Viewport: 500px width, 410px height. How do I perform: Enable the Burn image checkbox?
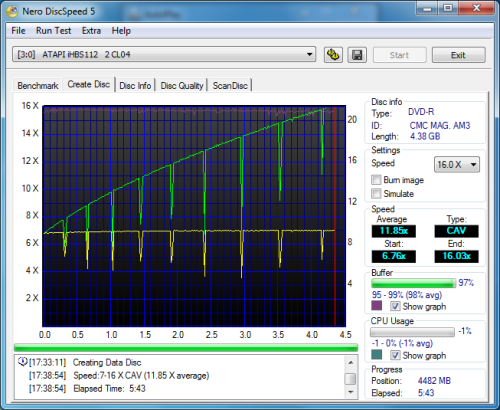coord(376,180)
